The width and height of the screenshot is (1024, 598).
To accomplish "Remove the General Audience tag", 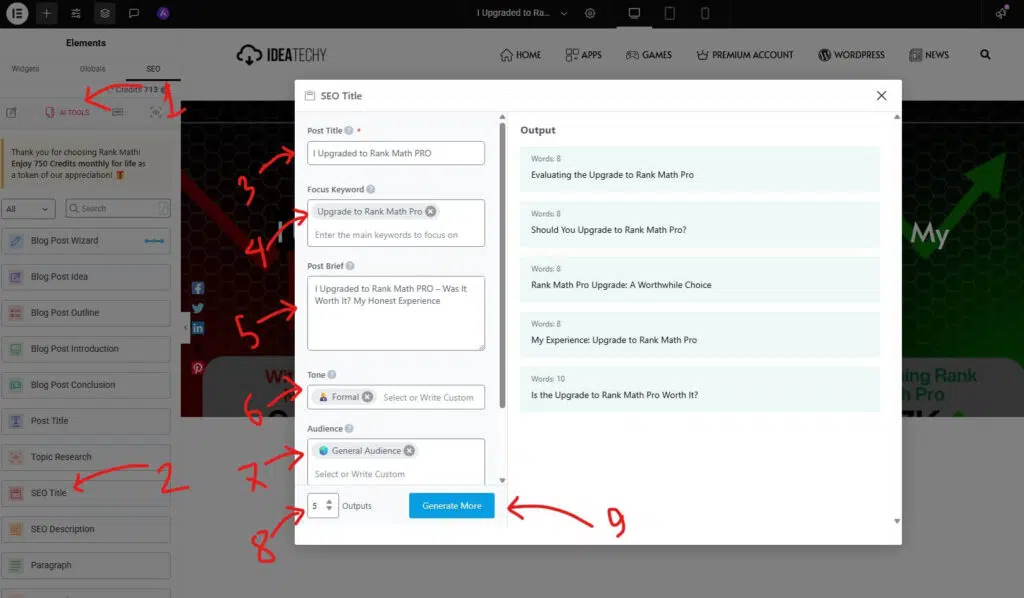I will coord(409,450).
